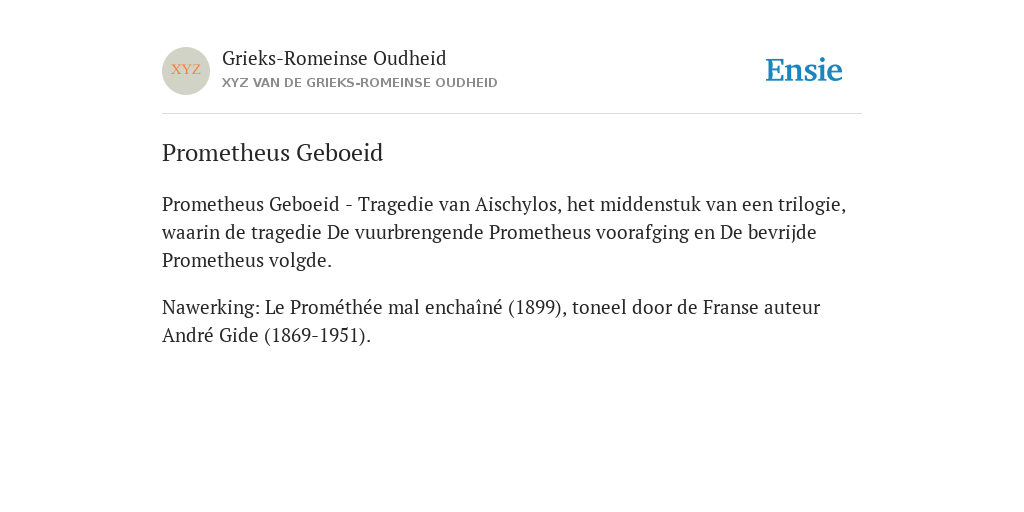Click the Nawerking paragraph about André Gide

click(x=491, y=321)
